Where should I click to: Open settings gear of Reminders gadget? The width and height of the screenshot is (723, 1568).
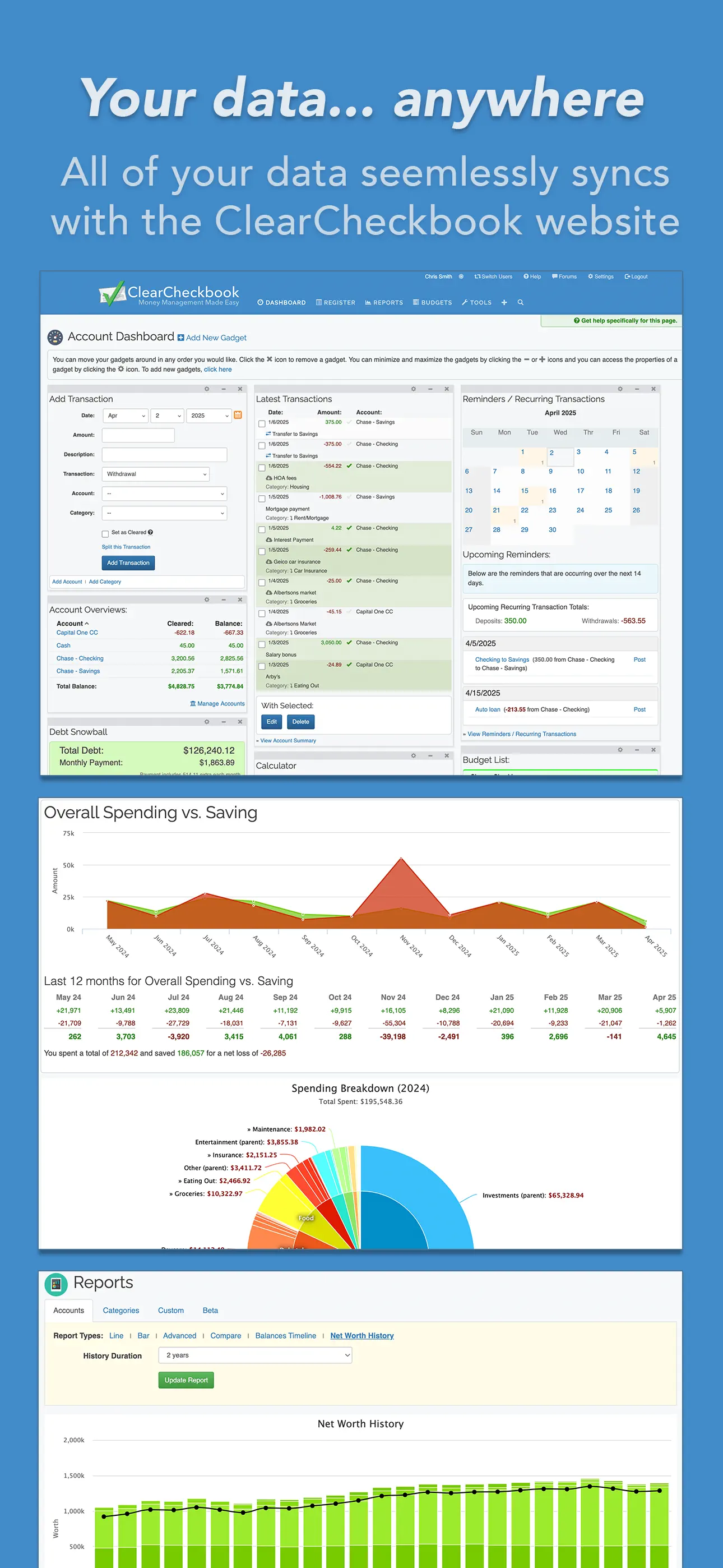[x=620, y=389]
